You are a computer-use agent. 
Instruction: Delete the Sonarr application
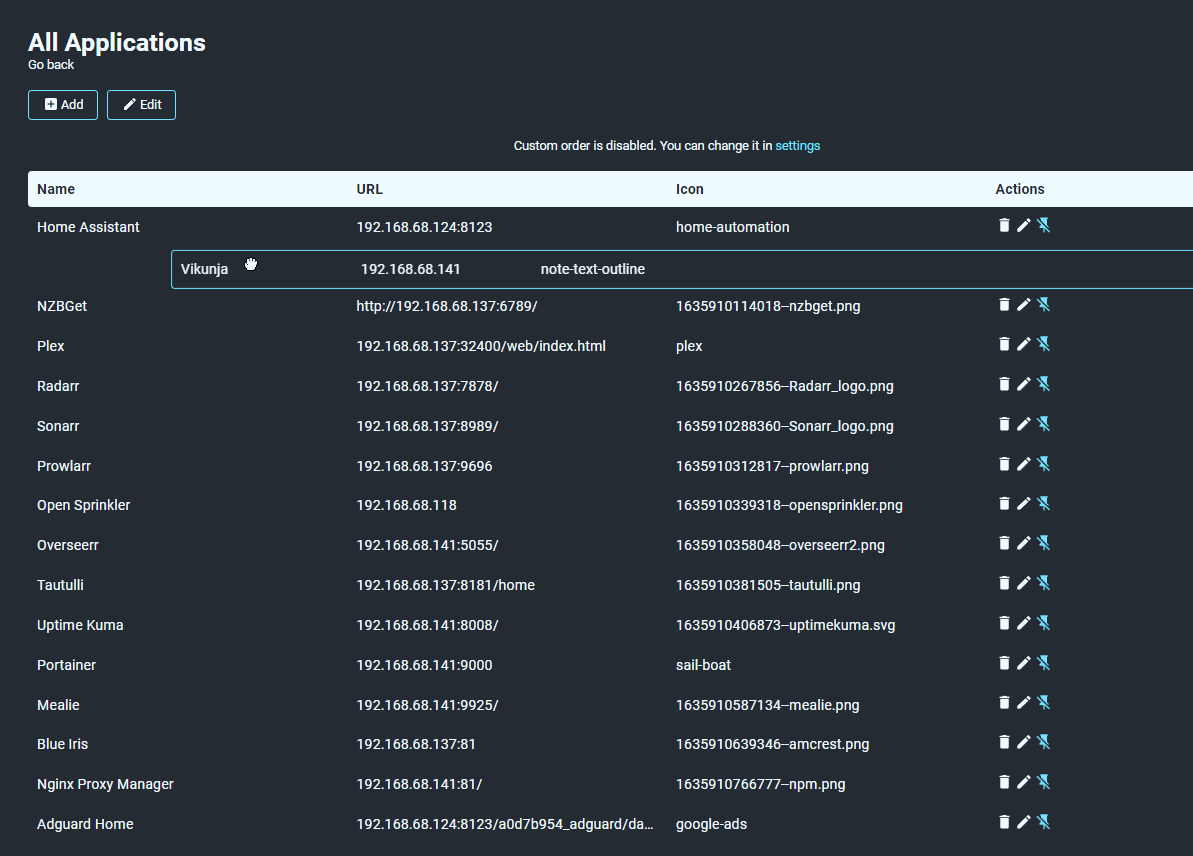[x=1004, y=424]
